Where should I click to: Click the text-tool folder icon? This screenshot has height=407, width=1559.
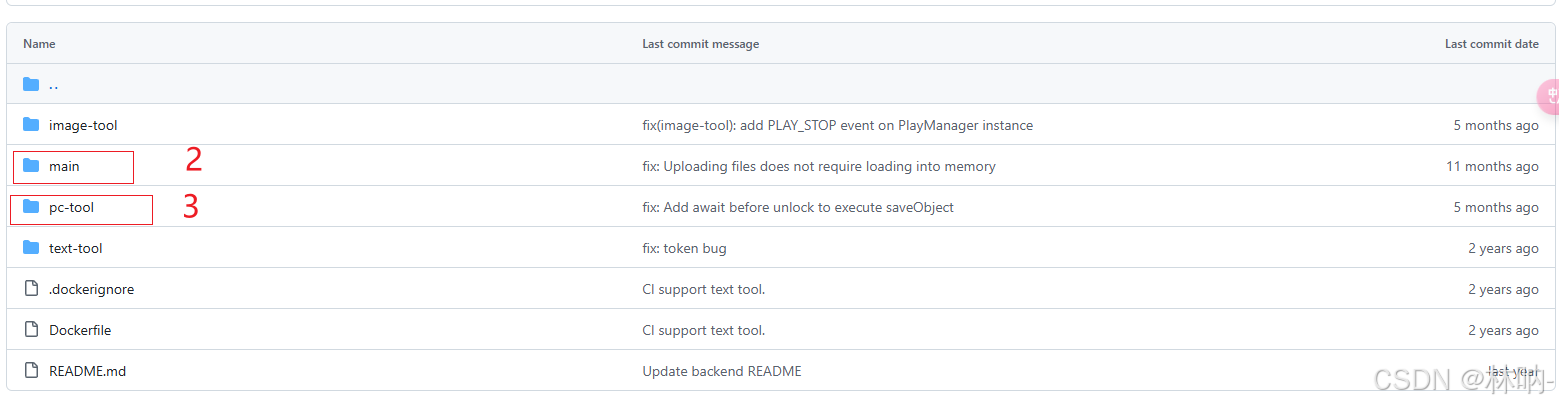tap(31, 248)
